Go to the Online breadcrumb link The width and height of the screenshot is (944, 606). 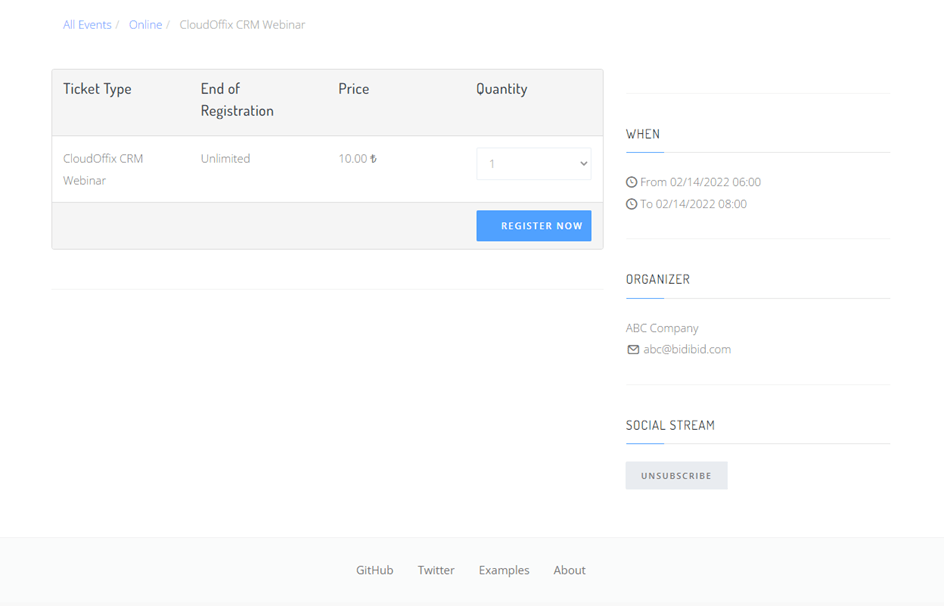[145, 25]
